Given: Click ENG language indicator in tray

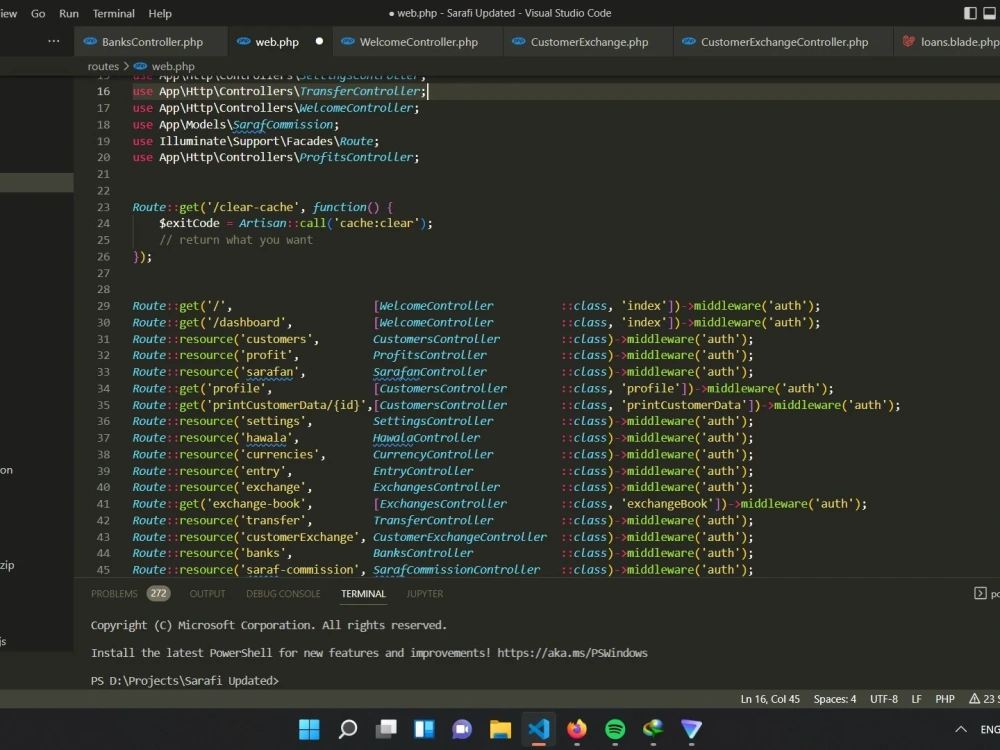Looking at the screenshot, I should click(x=990, y=729).
